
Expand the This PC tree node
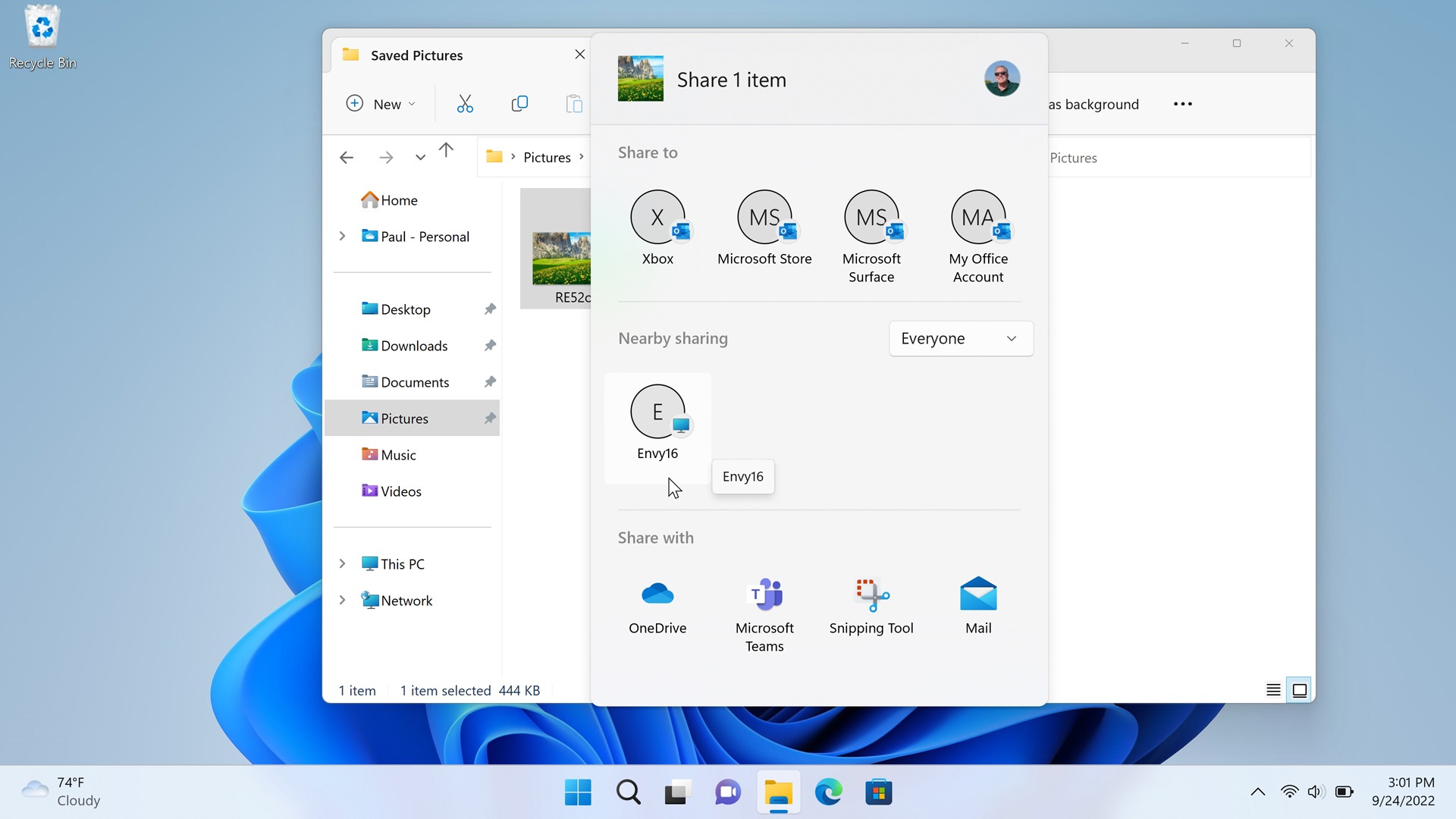coord(342,563)
